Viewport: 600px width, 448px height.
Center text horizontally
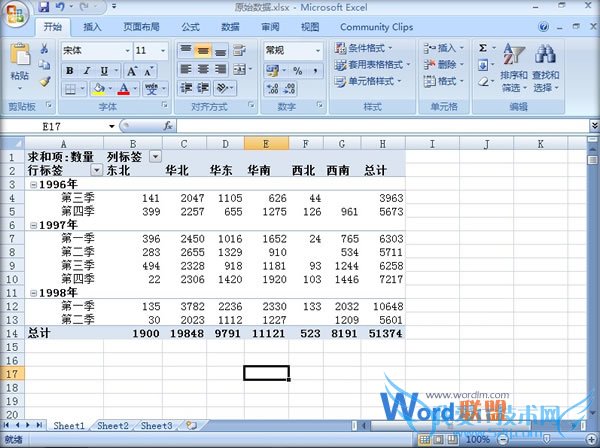[203, 70]
